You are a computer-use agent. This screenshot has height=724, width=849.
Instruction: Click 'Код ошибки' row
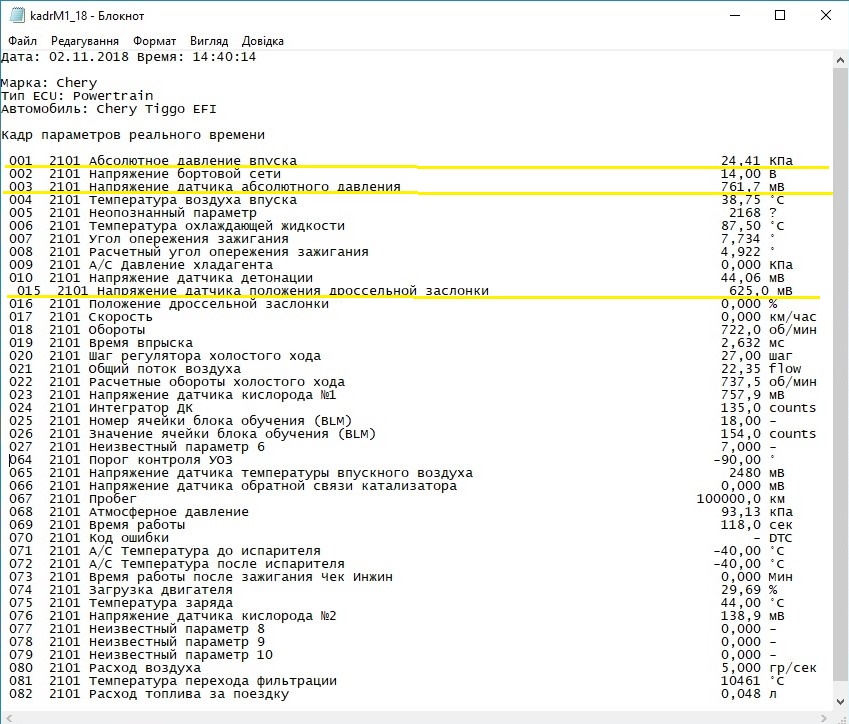tap(401, 538)
